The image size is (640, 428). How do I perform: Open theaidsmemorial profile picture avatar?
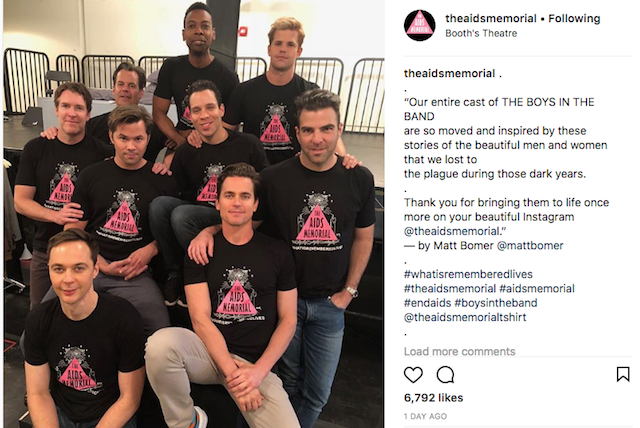click(420, 25)
